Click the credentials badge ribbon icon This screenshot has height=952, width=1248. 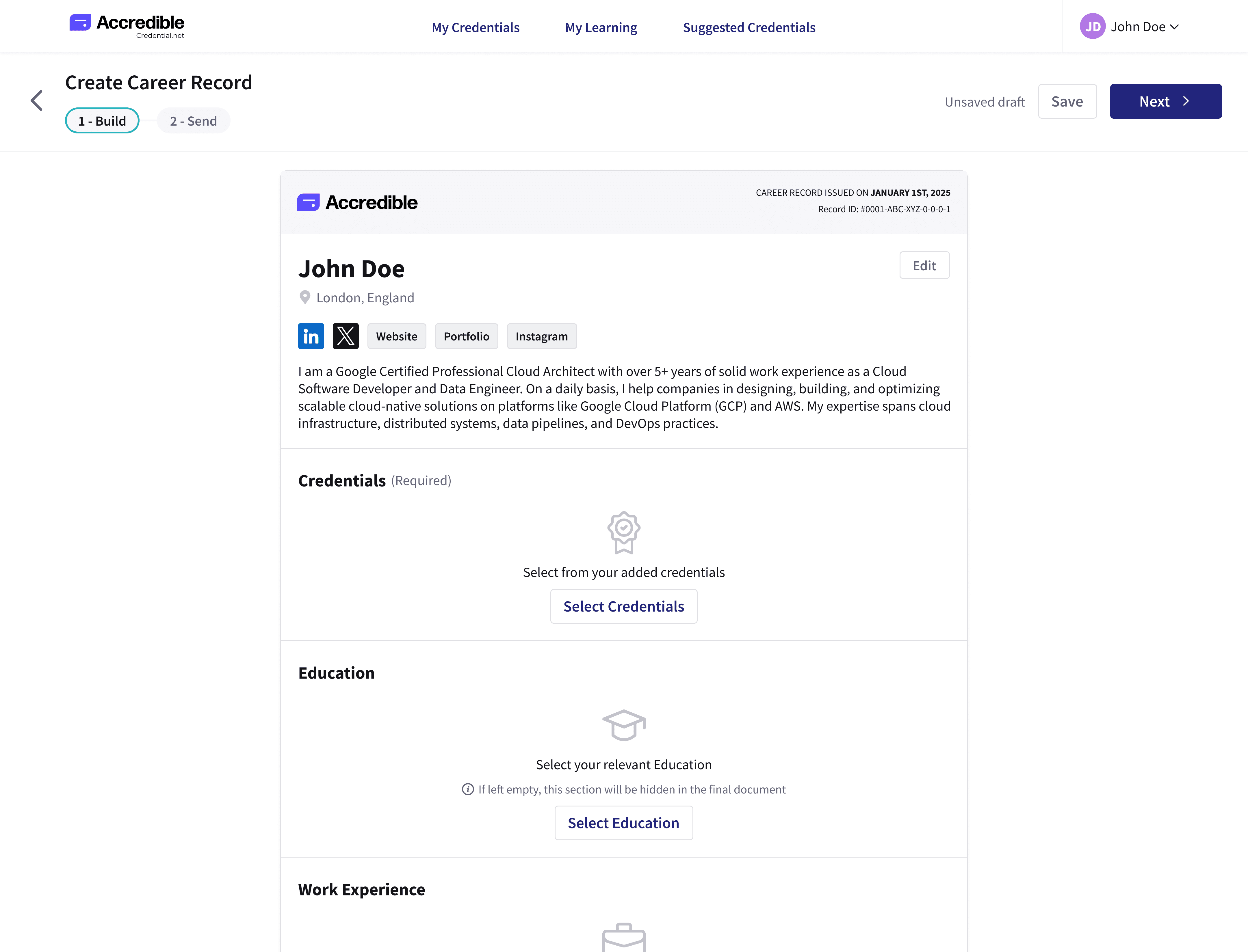(624, 532)
